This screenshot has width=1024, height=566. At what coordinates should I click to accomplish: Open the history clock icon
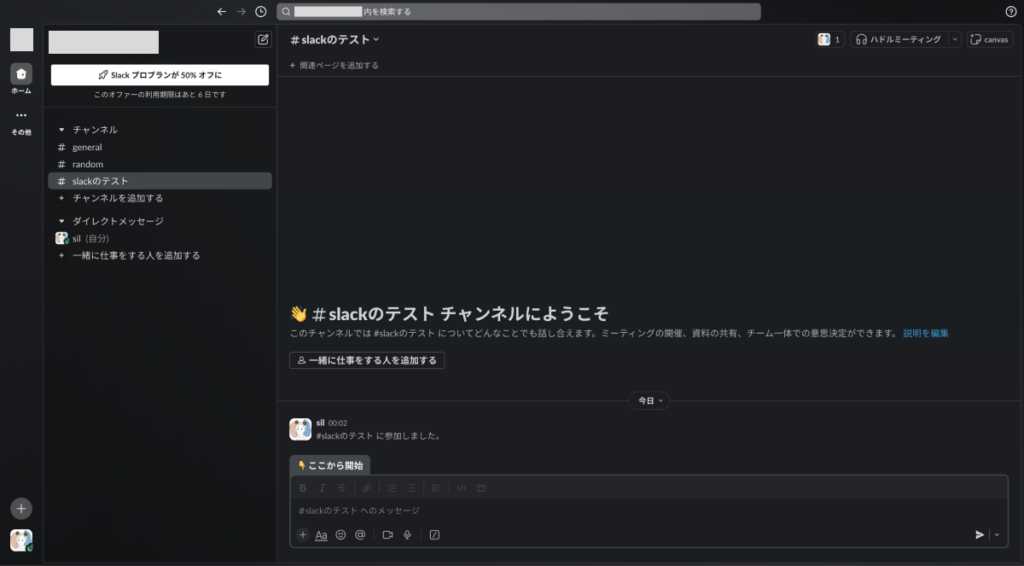[261, 11]
